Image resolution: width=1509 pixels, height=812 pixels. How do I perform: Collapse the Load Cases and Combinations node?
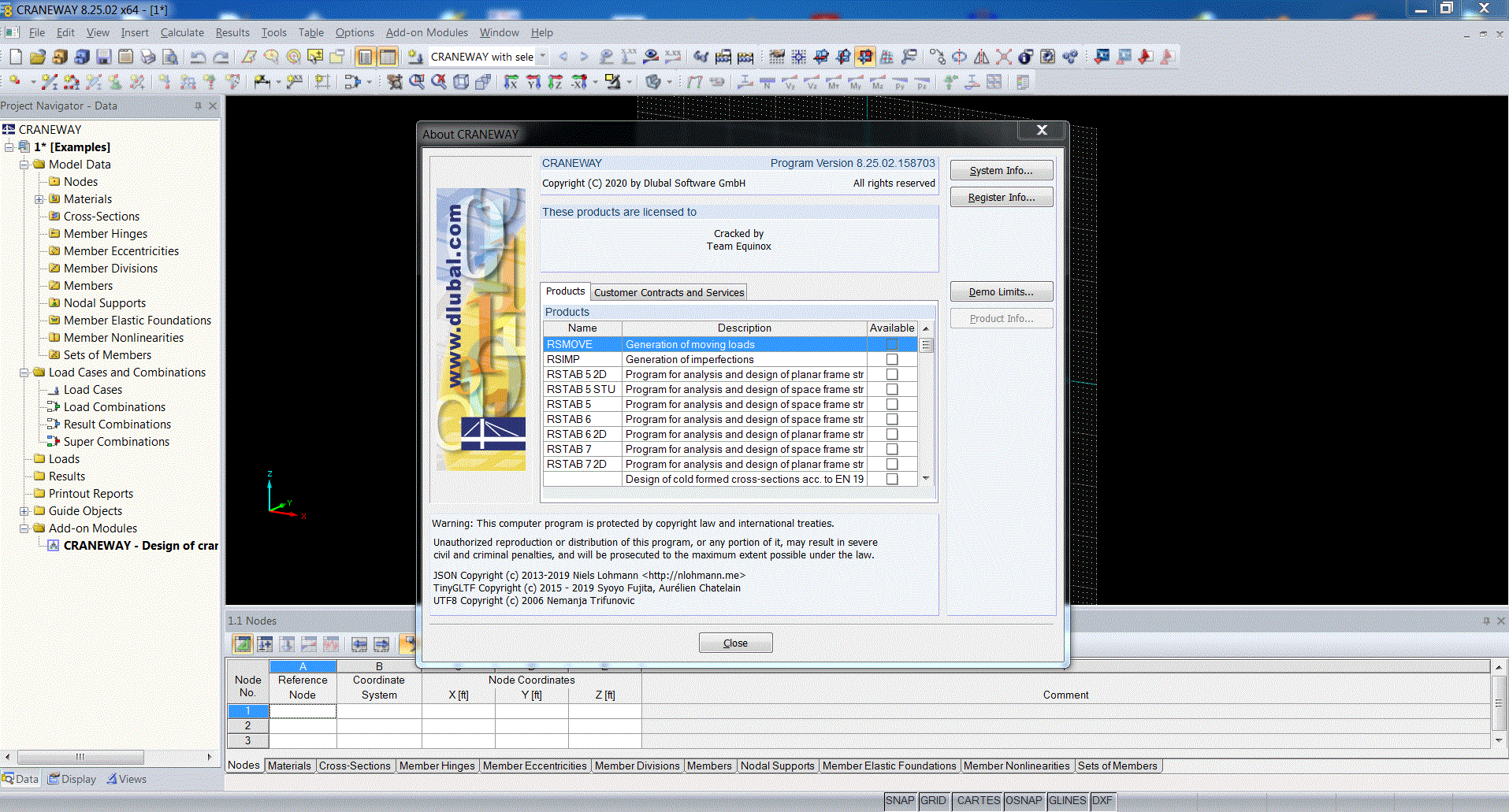pyautogui.click(x=24, y=373)
